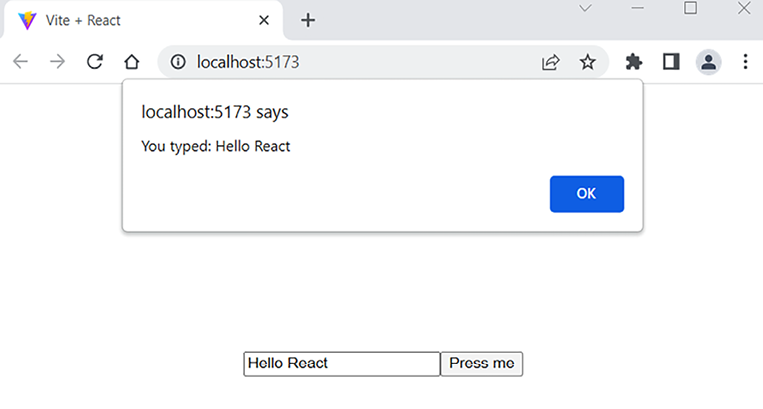Minimize the browser window

point(638,9)
